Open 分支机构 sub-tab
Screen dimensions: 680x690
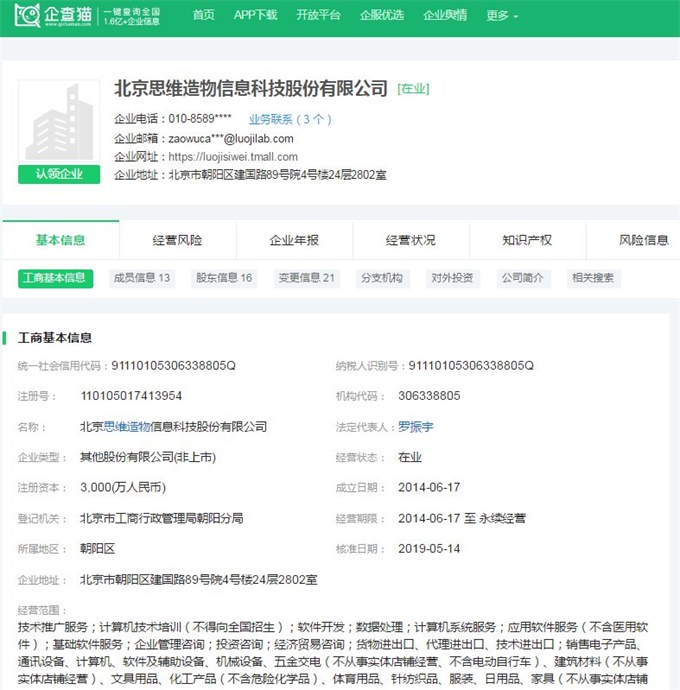[382, 278]
